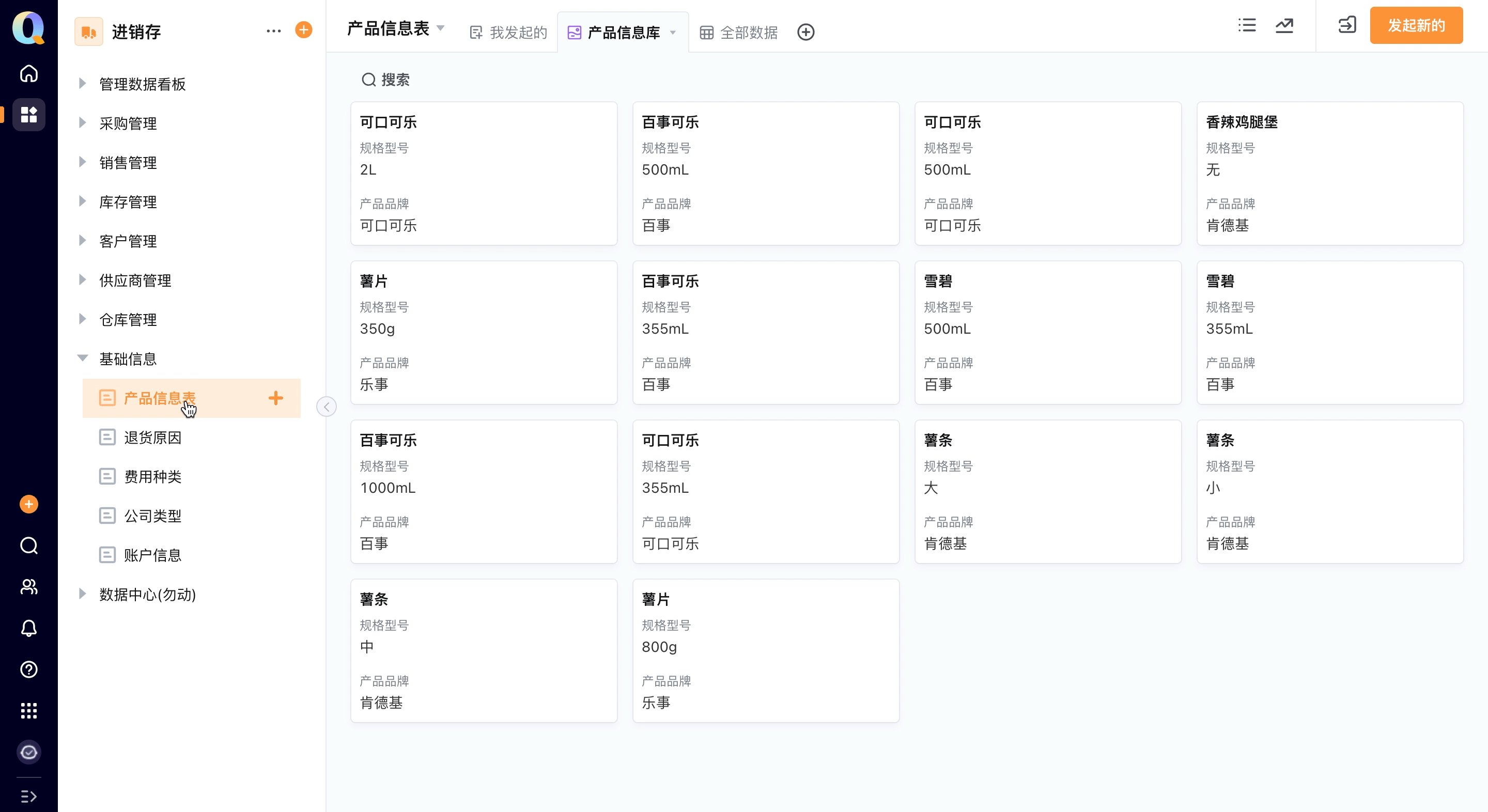Open the list settings icon

coord(1247,25)
